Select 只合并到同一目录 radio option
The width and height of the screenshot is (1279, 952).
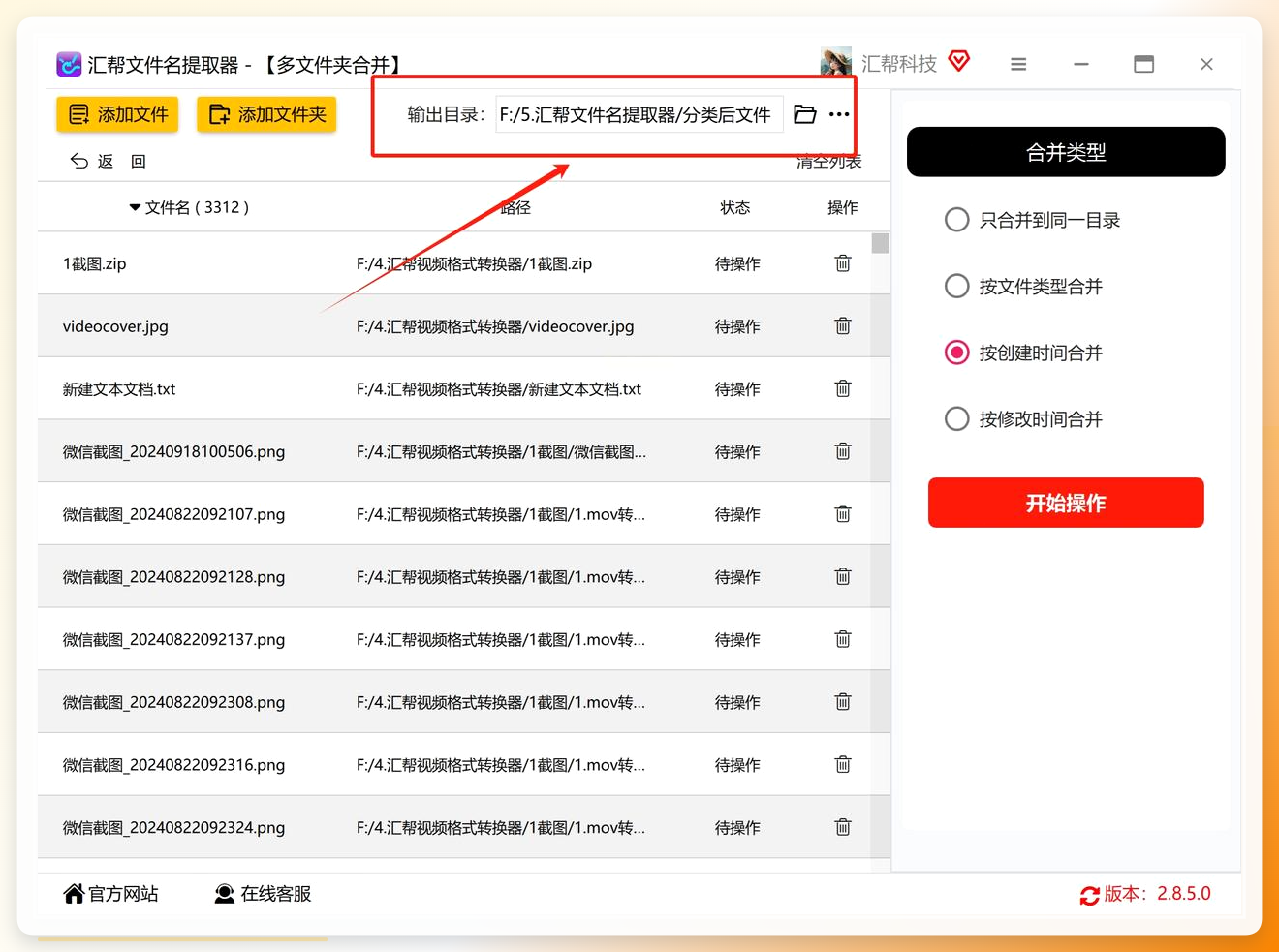(x=956, y=220)
